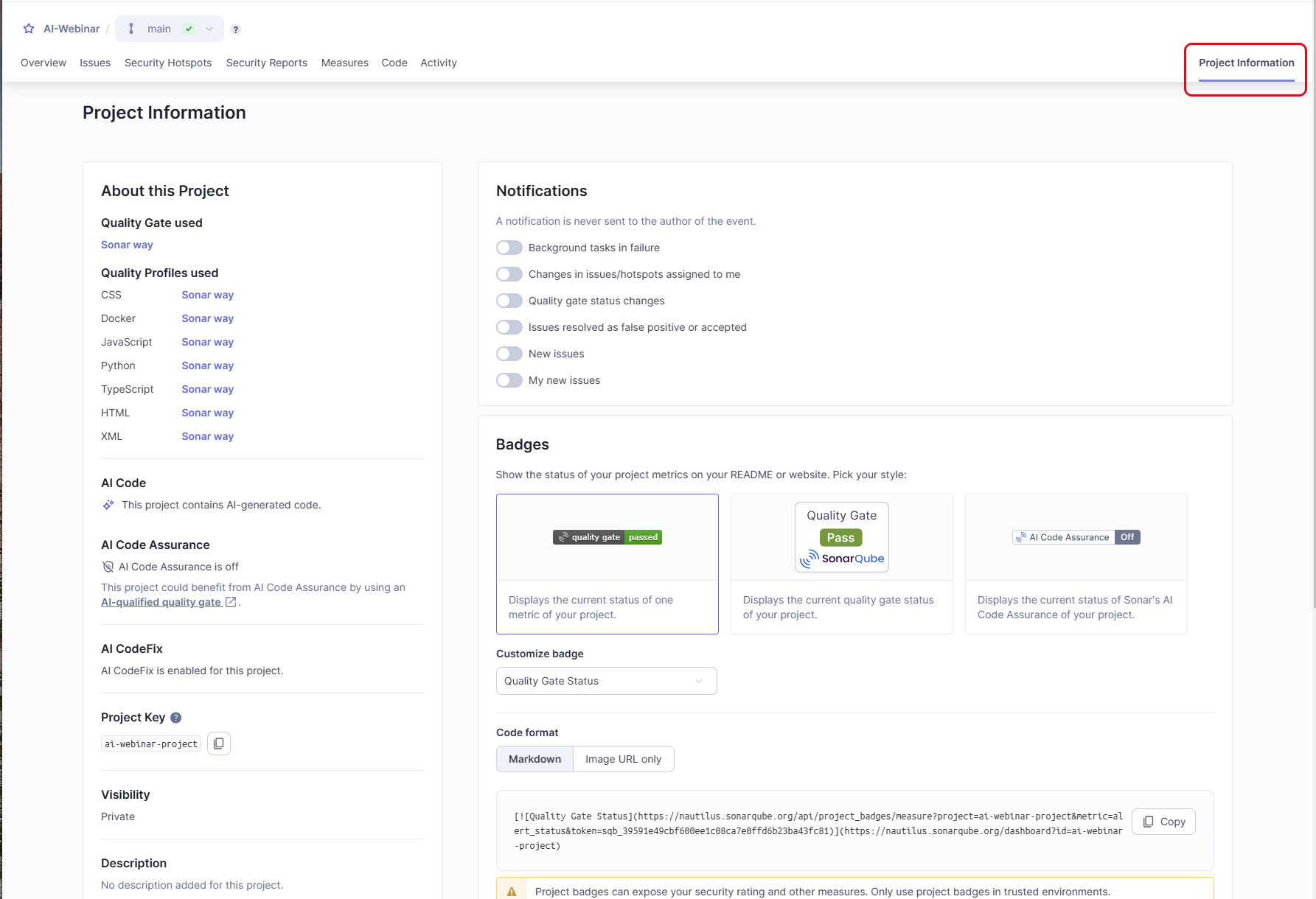Image resolution: width=1316 pixels, height=899 pixels.
Task: Enable My new issues notifications
Action: [x=509, y=380]
